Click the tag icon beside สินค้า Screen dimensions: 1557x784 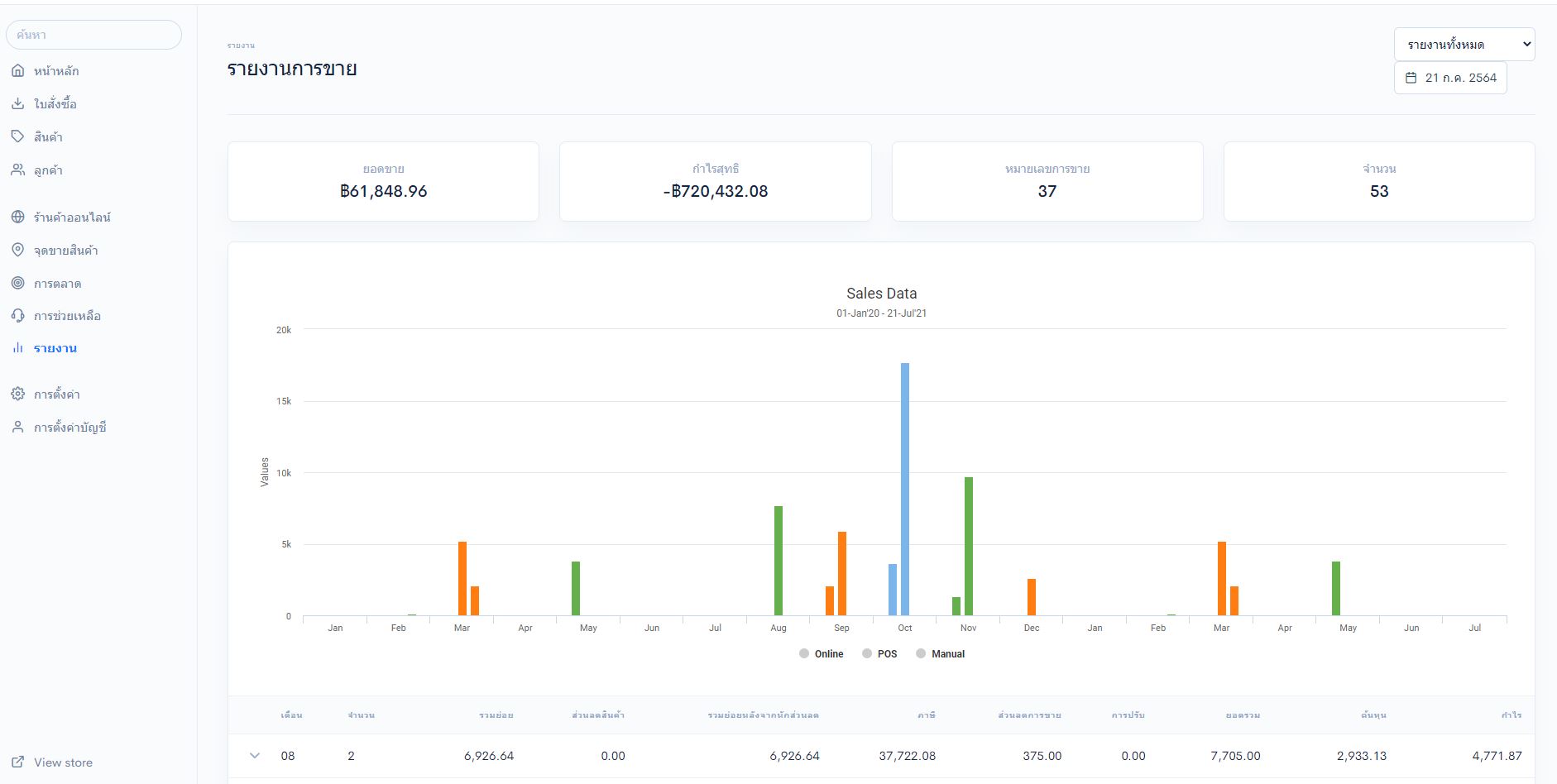pos(17,136)
